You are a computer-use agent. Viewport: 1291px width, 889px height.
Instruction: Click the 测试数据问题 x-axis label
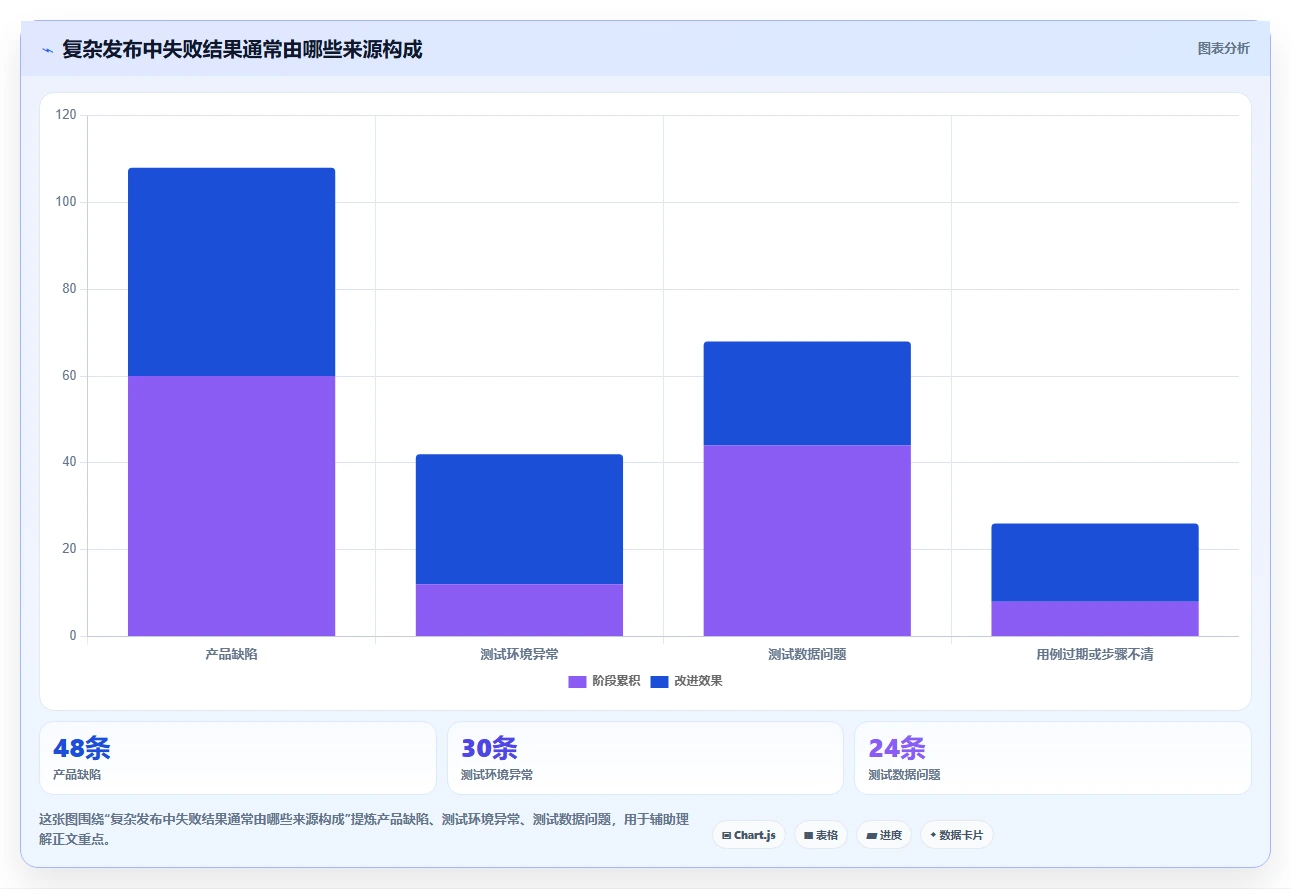click(x=807, y=654)
